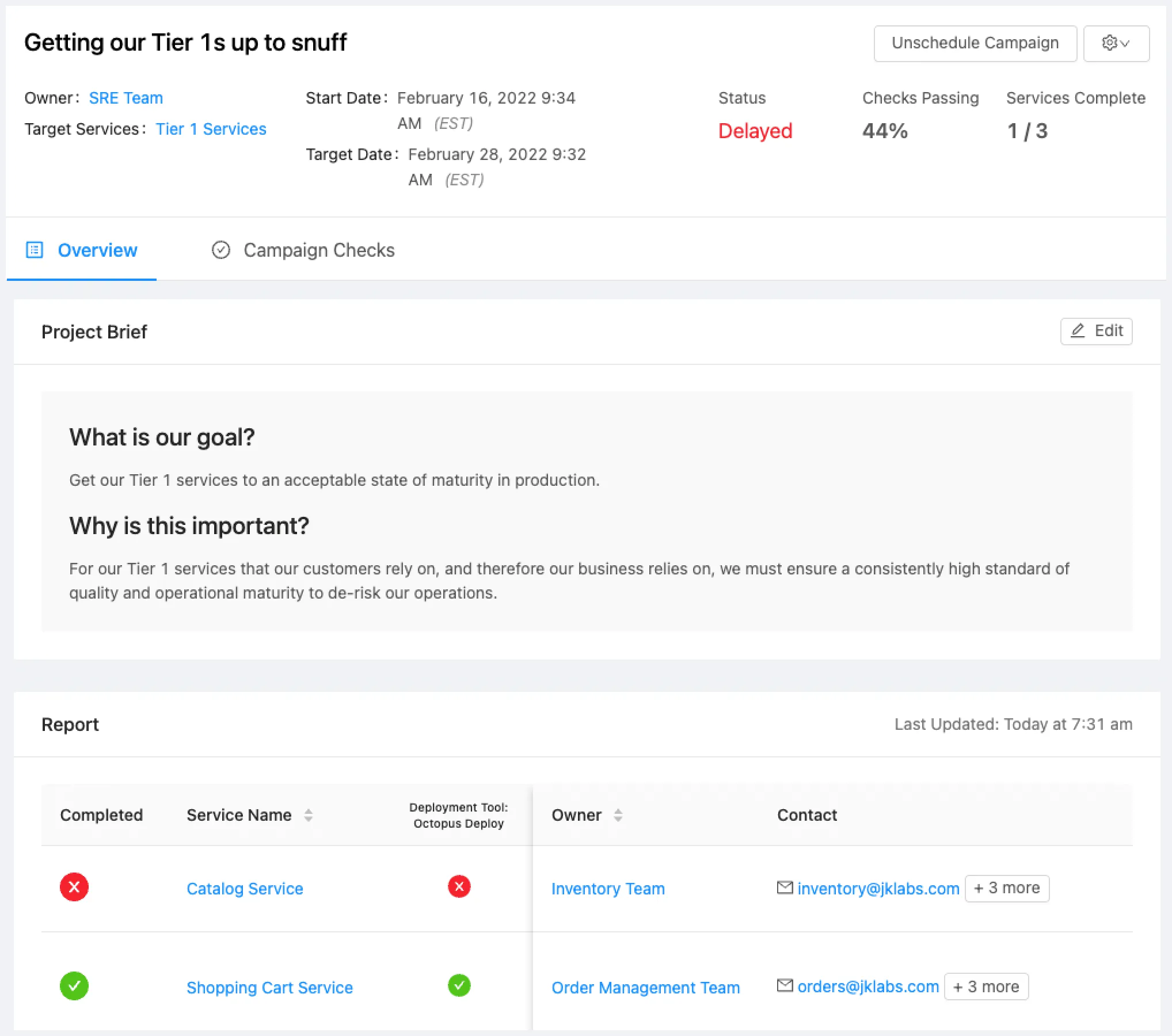Open the Inventory Team owner link
1172x1036 pixels.
pos(608,889)
